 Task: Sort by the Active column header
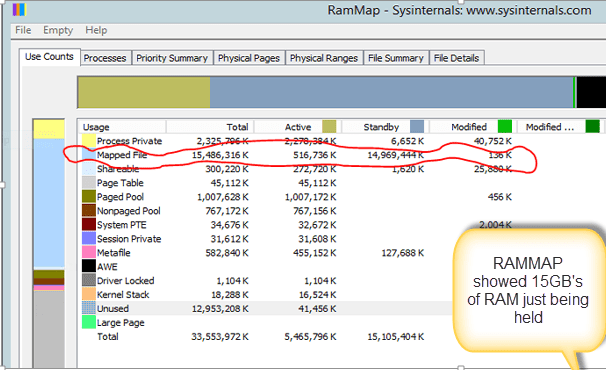(298, 127)
